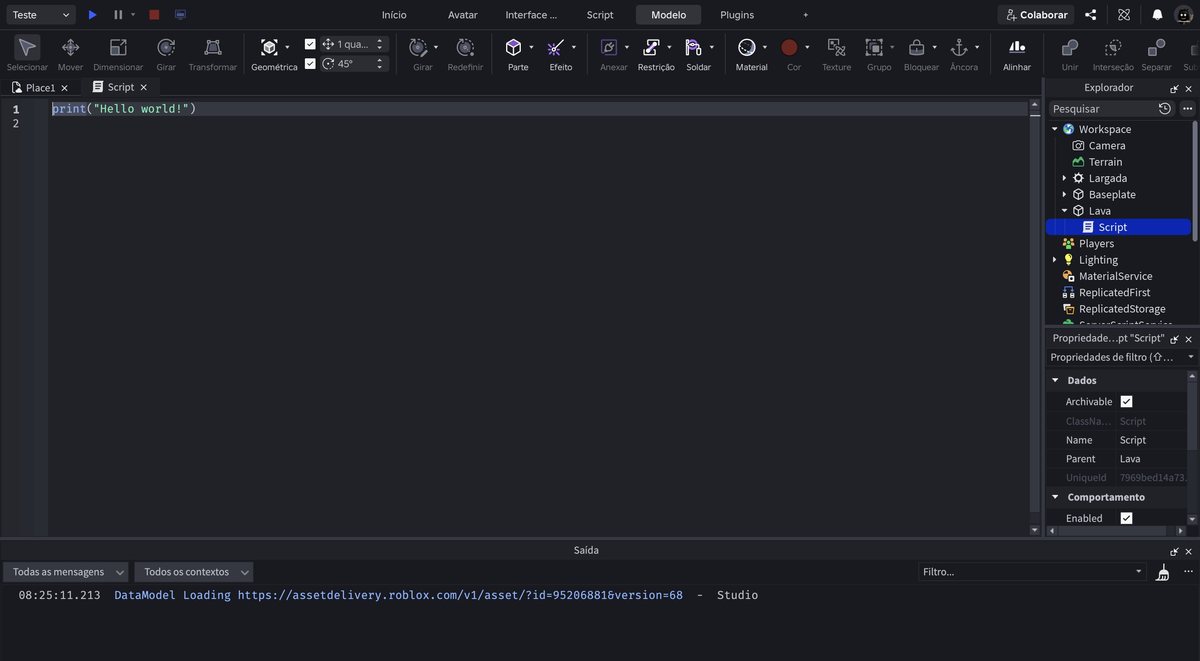Click the Separar separate icon
Image resolution: width=1200 pixels, height=661 pixels.
point(1156,47)
